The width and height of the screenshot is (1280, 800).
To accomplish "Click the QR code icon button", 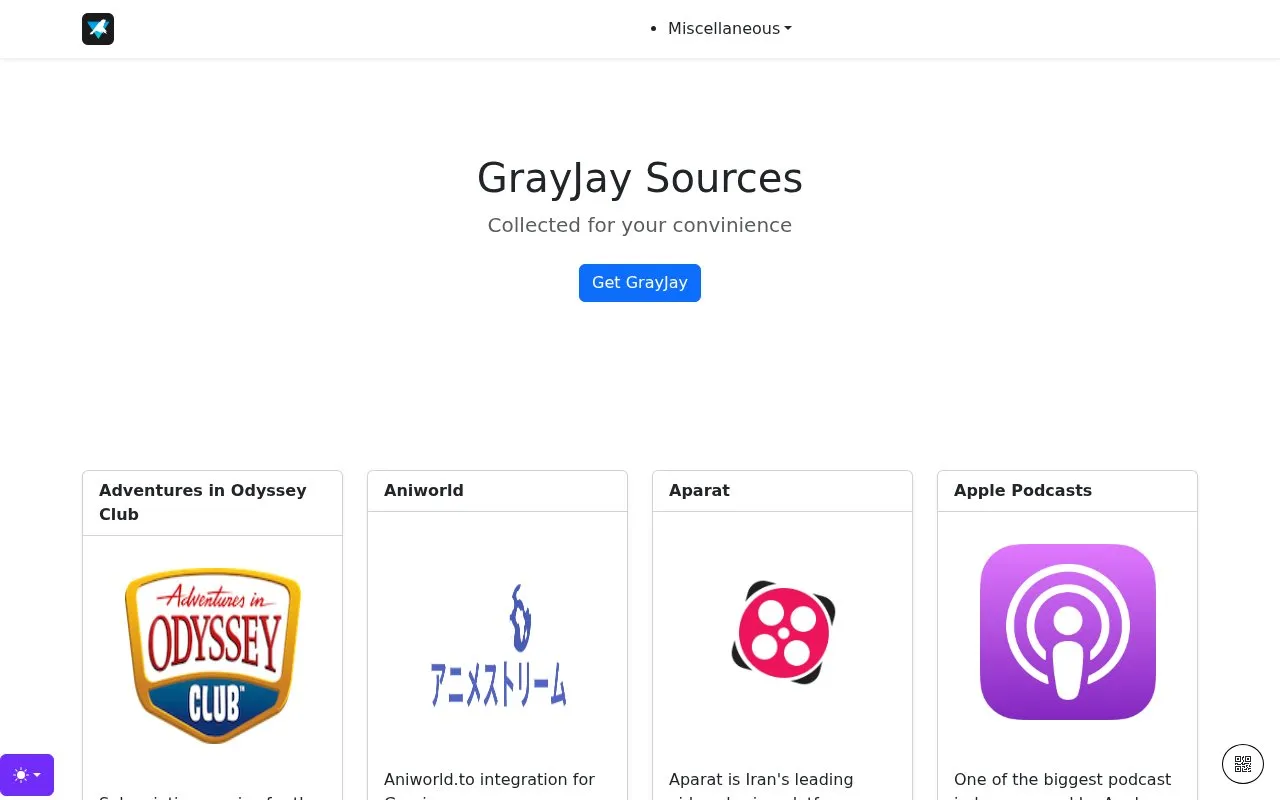I will pos(1243,764).
